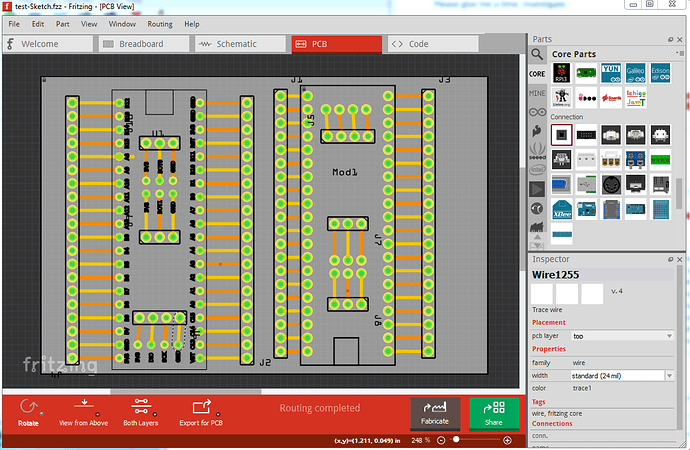690x450 pixels.
Task: Pick the USB connector part
Action: pyautogui.click(x=586, y=184)
